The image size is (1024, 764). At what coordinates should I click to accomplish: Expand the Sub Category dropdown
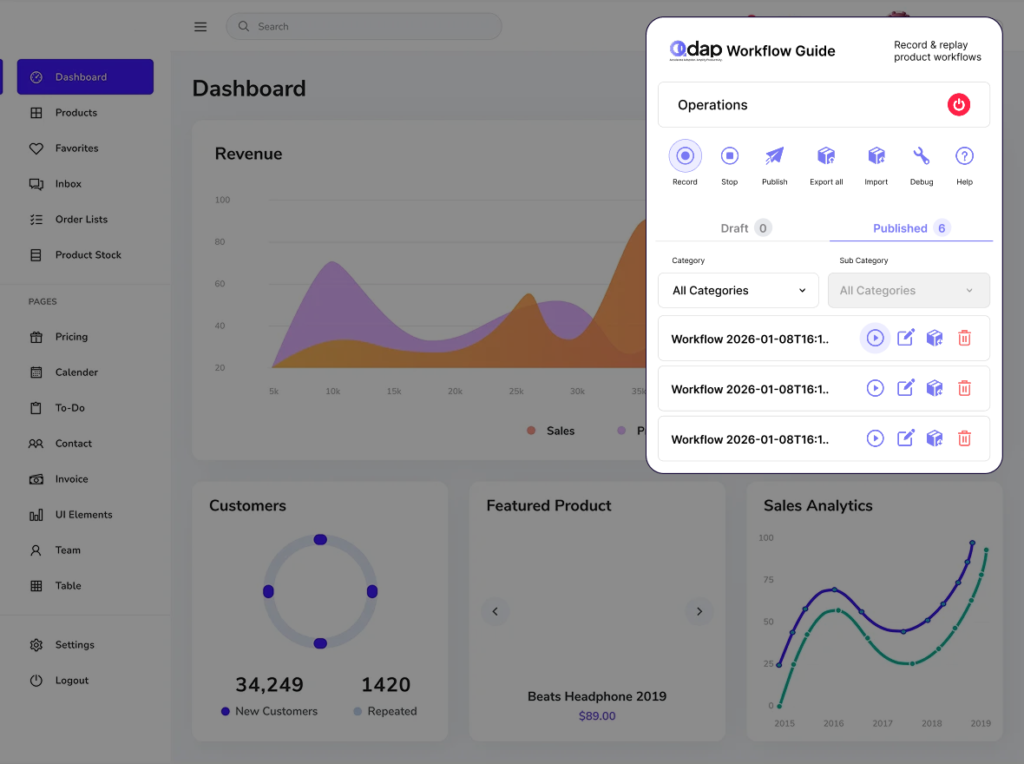click(x=908, y=291)
